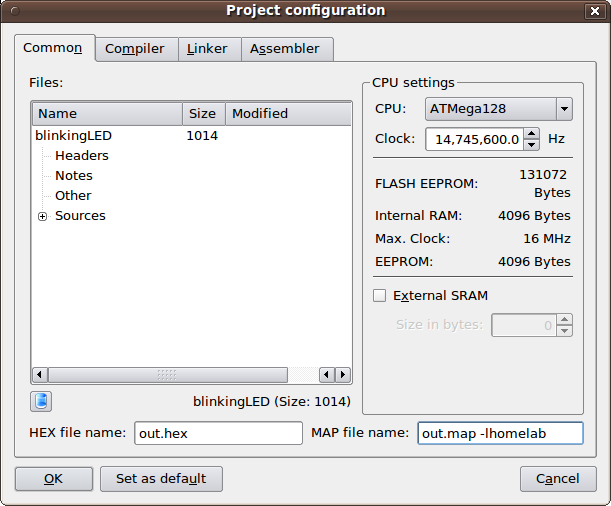Go to the Assembler tab
Image resolution: width=611 pixels, height=506 pixels.
pos(285,48)
